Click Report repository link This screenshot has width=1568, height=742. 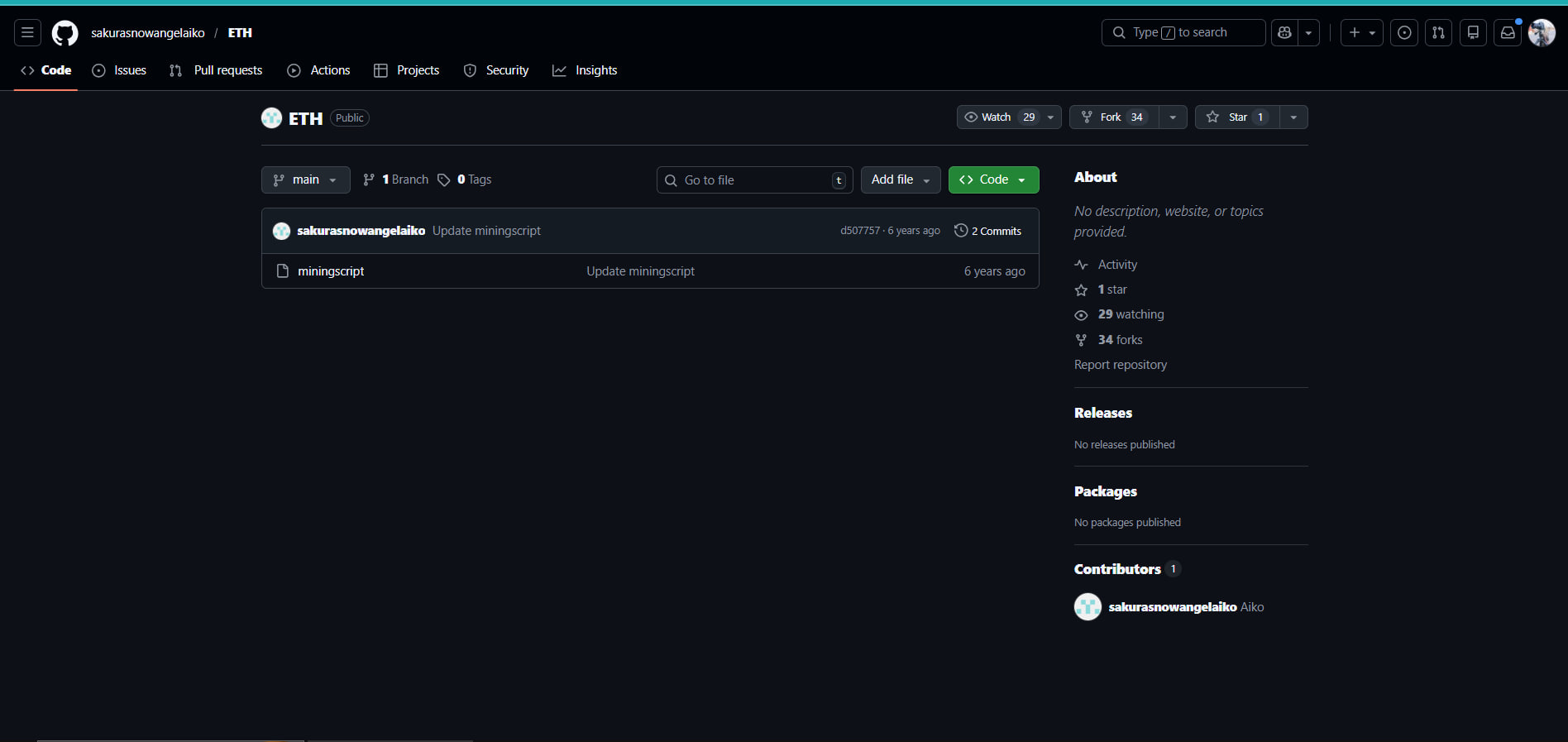[1121, 365]
